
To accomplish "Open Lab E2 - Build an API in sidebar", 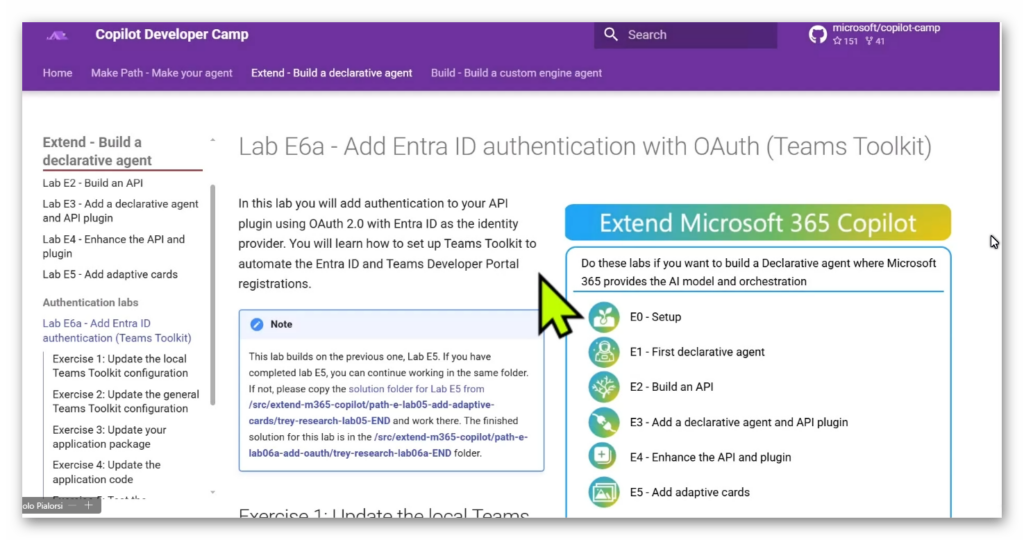I will 93,183.
